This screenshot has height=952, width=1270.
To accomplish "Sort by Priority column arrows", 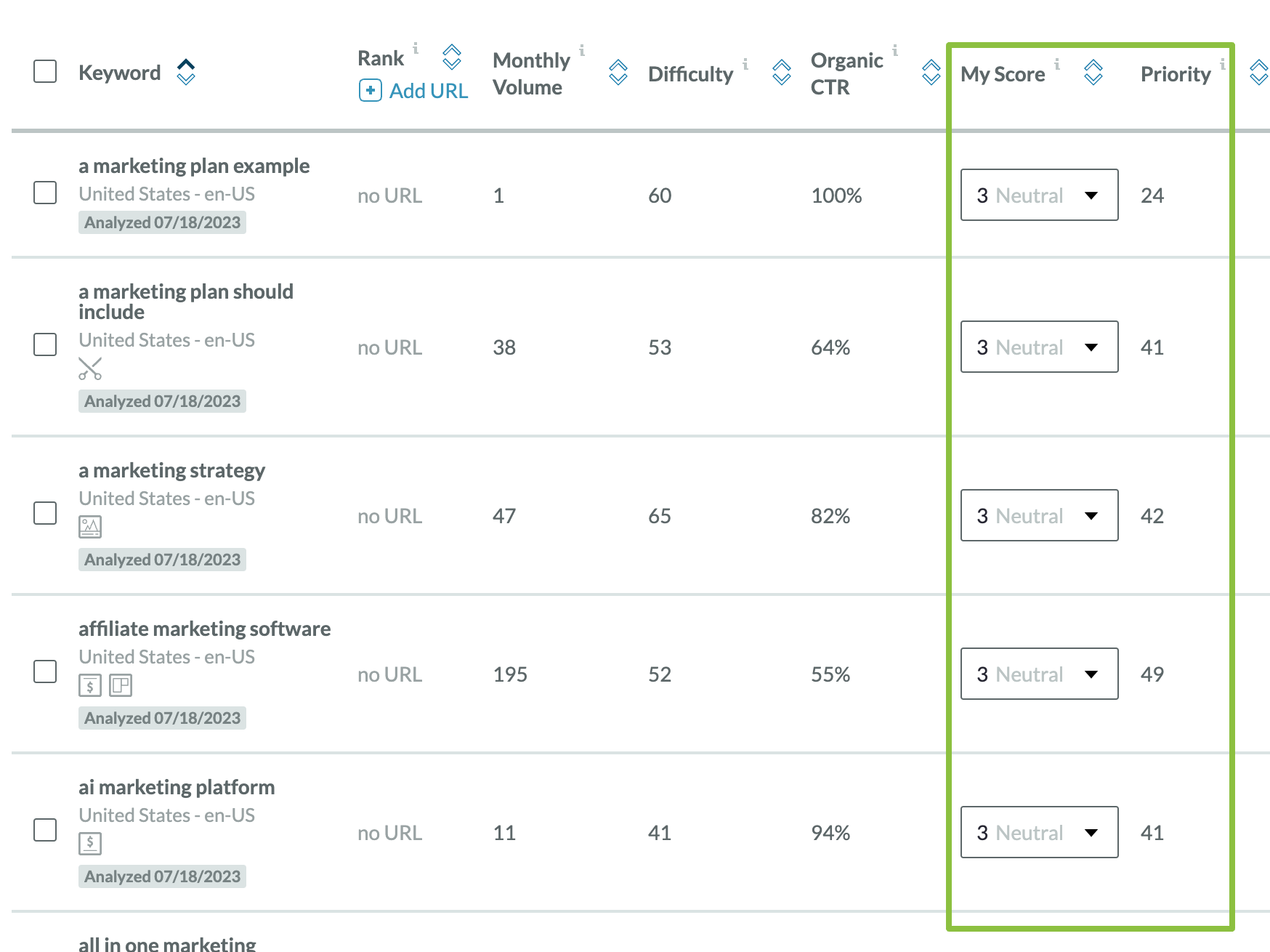I will point(1258,72).
